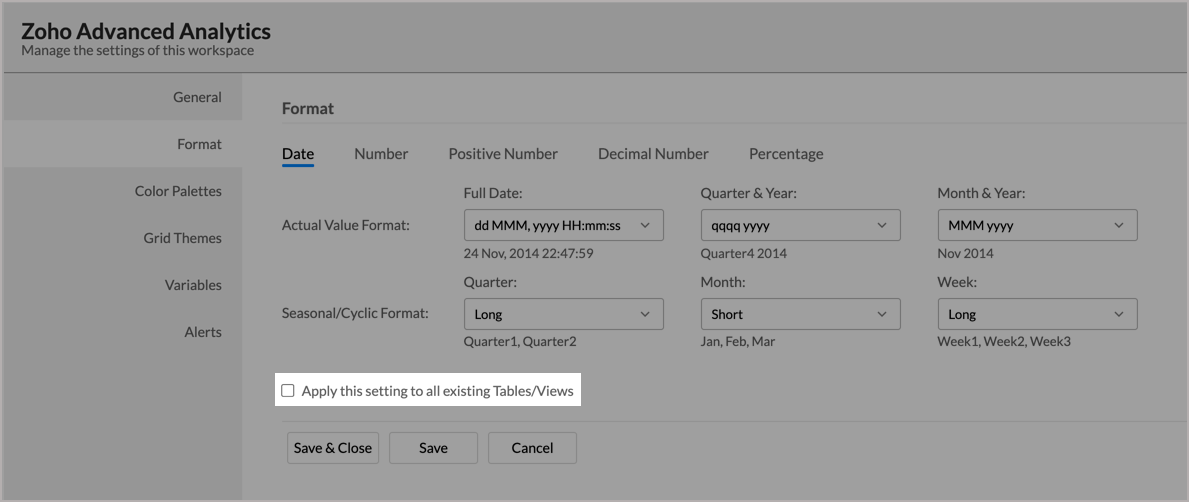Cancel the format changes

point(532,447)
